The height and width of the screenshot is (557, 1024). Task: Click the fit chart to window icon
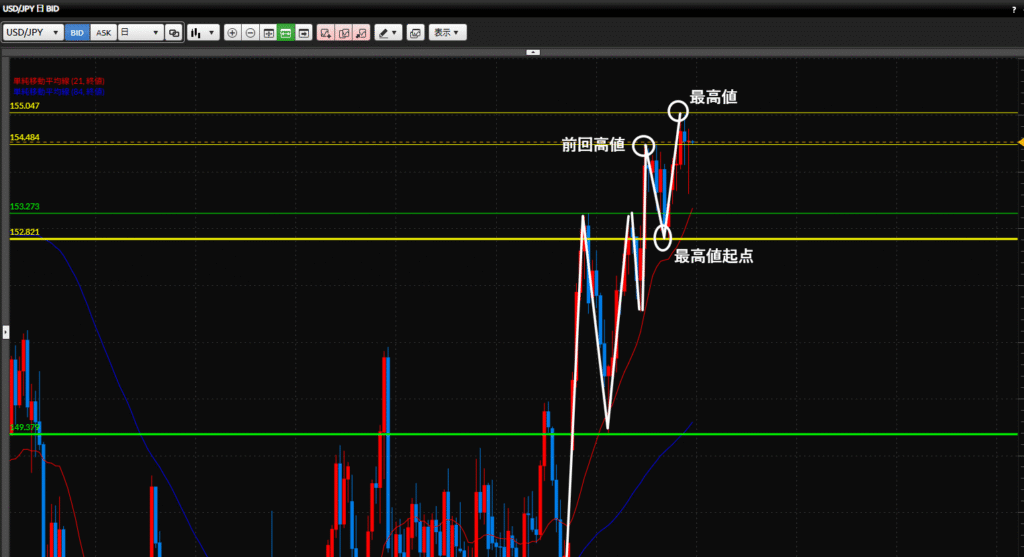pyautogui.click(x=268, y=32)
